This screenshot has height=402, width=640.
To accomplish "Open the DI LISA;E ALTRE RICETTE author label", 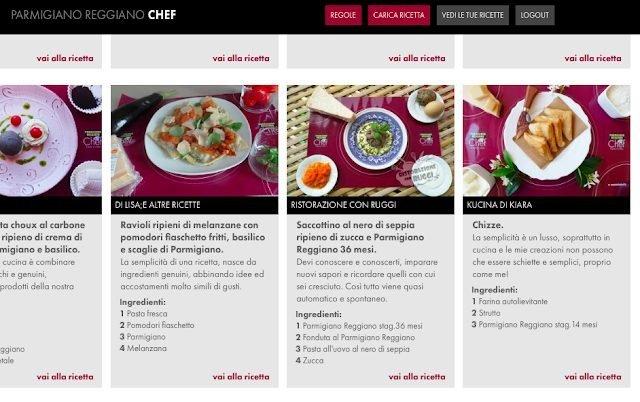I will tap(158, 205).
